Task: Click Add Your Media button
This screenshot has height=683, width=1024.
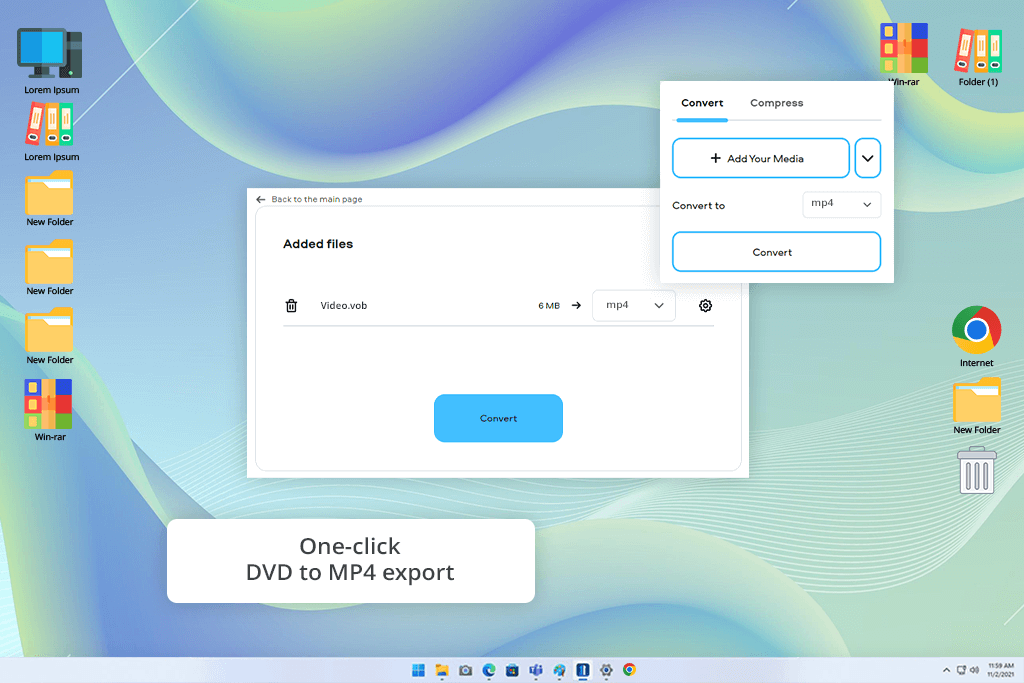Action: (x=761, y=158)
